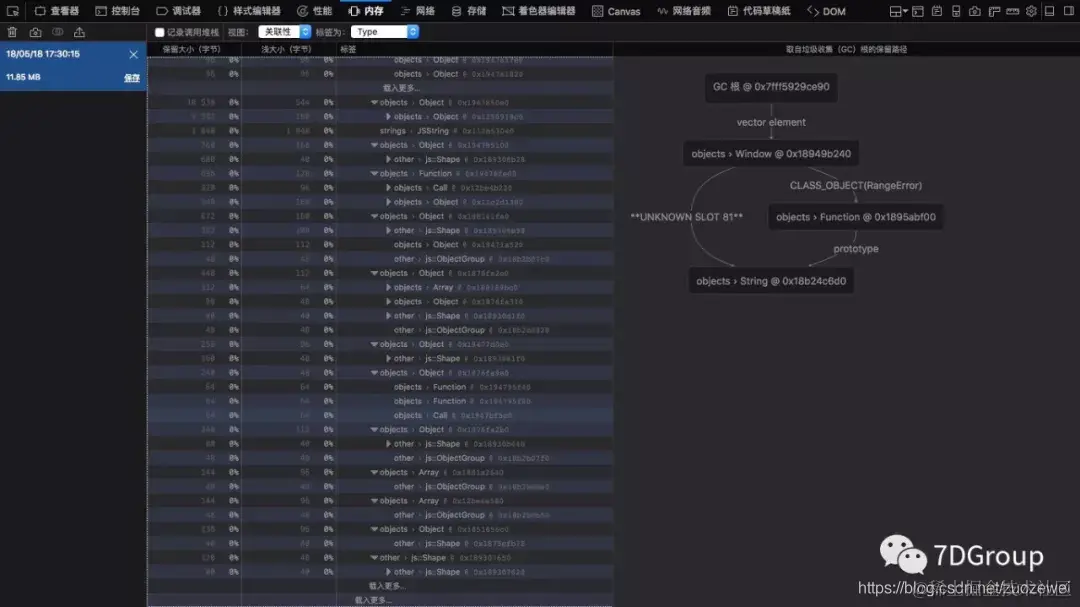This screenshot has height=607, width=1080.
Task: Toggle the rulers icon
Action: [994, 11]
